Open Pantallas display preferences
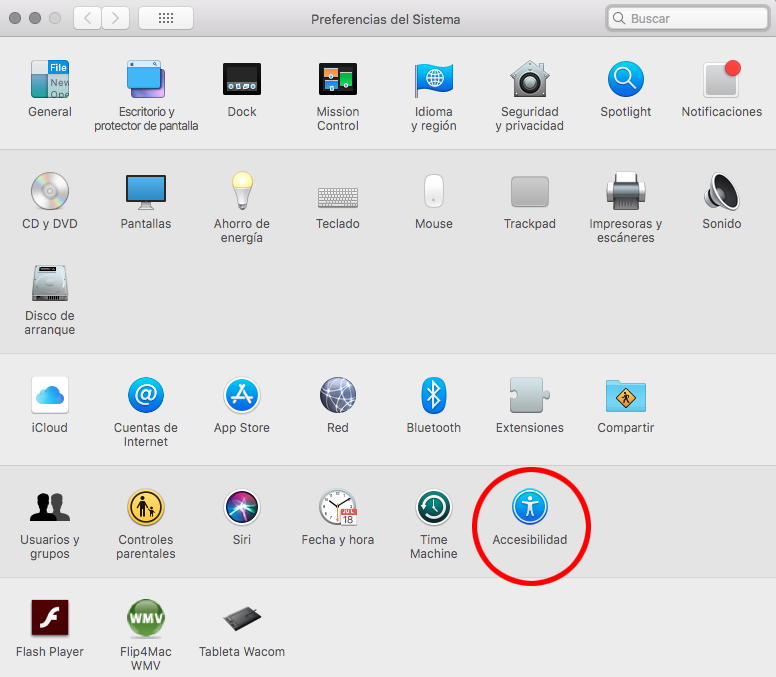The image size is (776, 677). (146, 192)
